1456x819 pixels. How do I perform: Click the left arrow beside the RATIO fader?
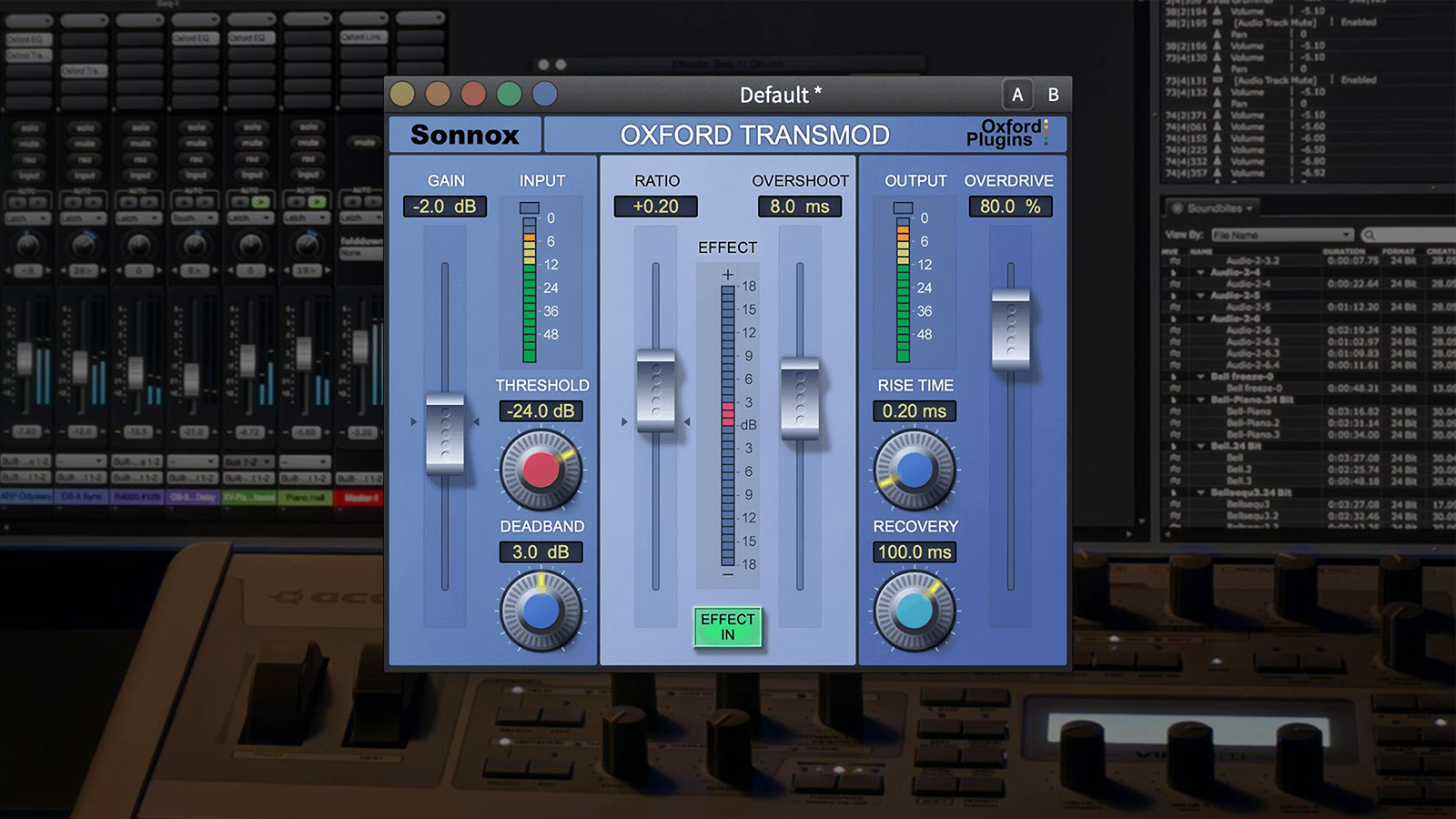(624, 421)
